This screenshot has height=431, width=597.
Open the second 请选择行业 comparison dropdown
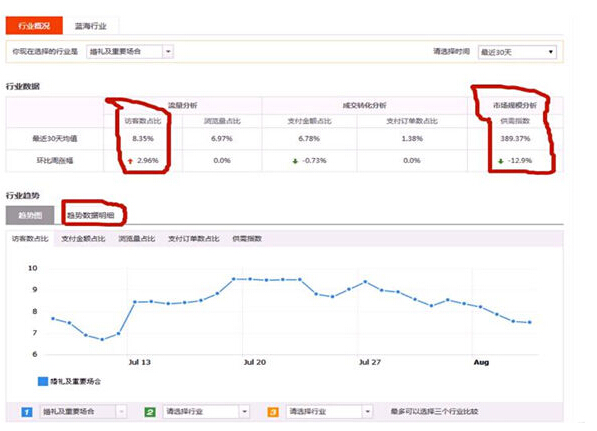coord(206,412)
